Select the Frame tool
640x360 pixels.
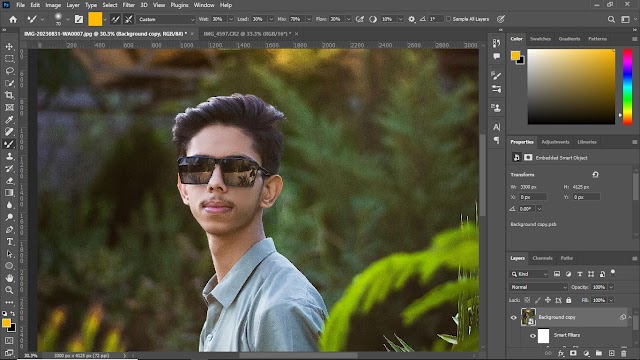pyautogui.click(x=9, y=108)
